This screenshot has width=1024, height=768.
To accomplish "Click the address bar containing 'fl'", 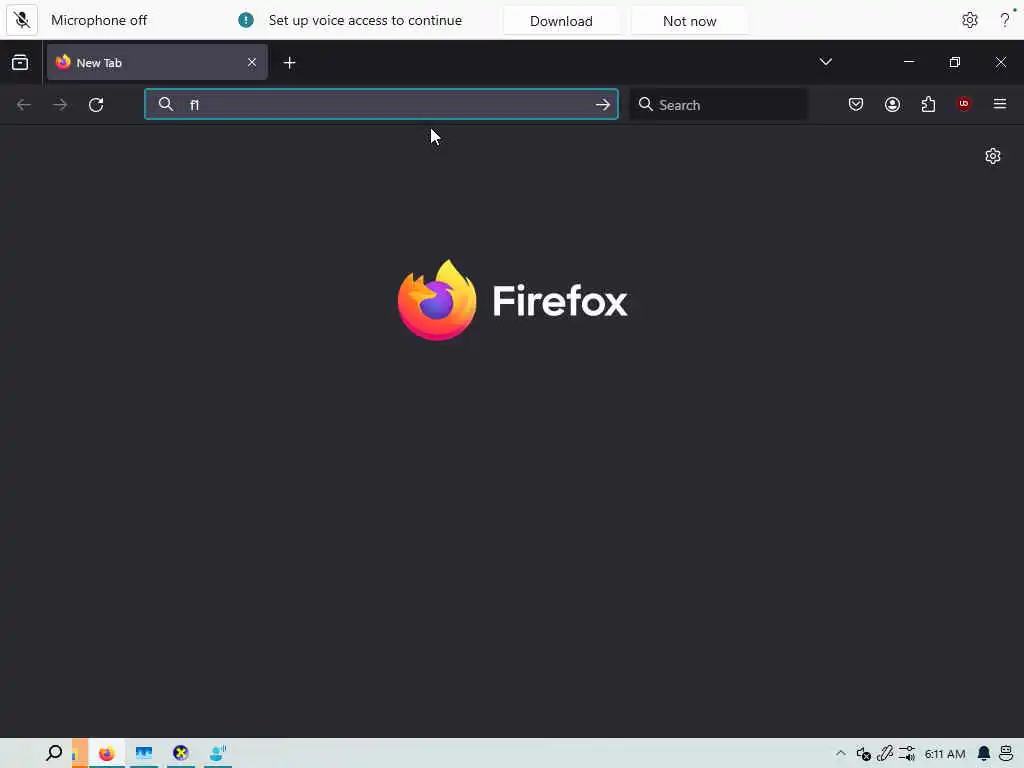I will point(381,104).
